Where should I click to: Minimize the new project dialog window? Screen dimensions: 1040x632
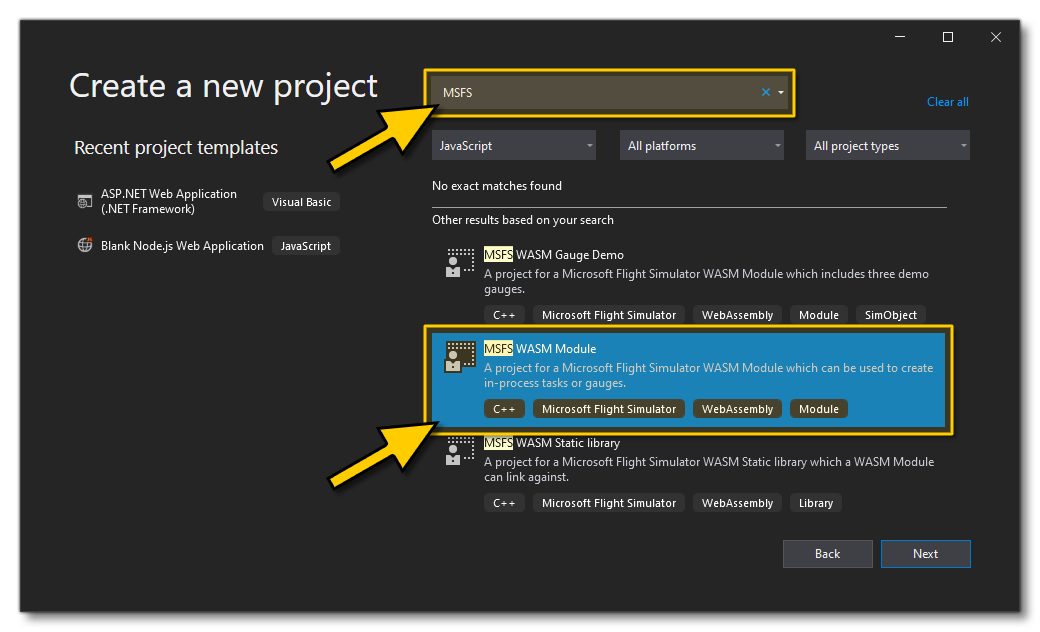click(900, 37)
